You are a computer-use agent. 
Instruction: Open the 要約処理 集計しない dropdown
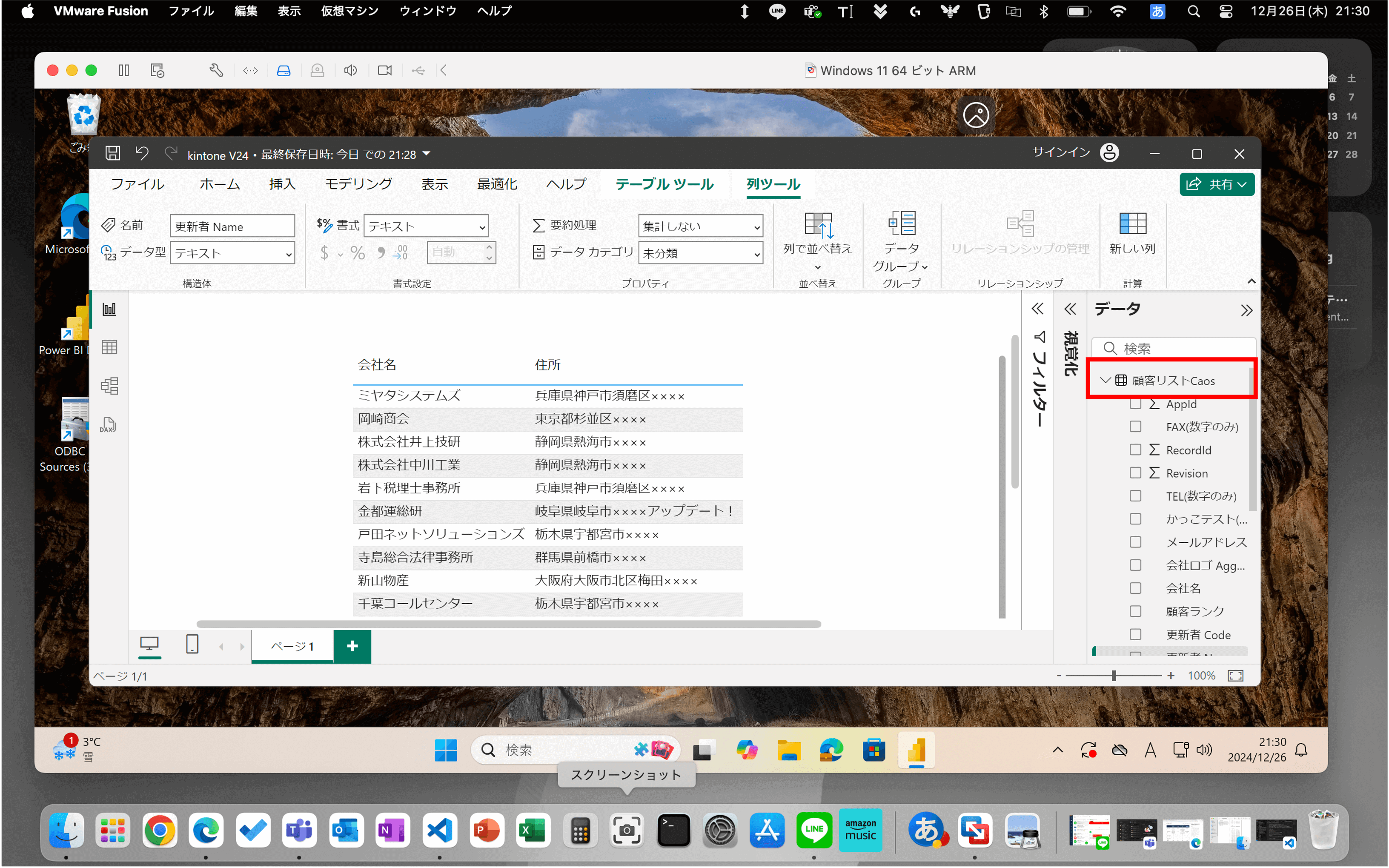[700, 226]
